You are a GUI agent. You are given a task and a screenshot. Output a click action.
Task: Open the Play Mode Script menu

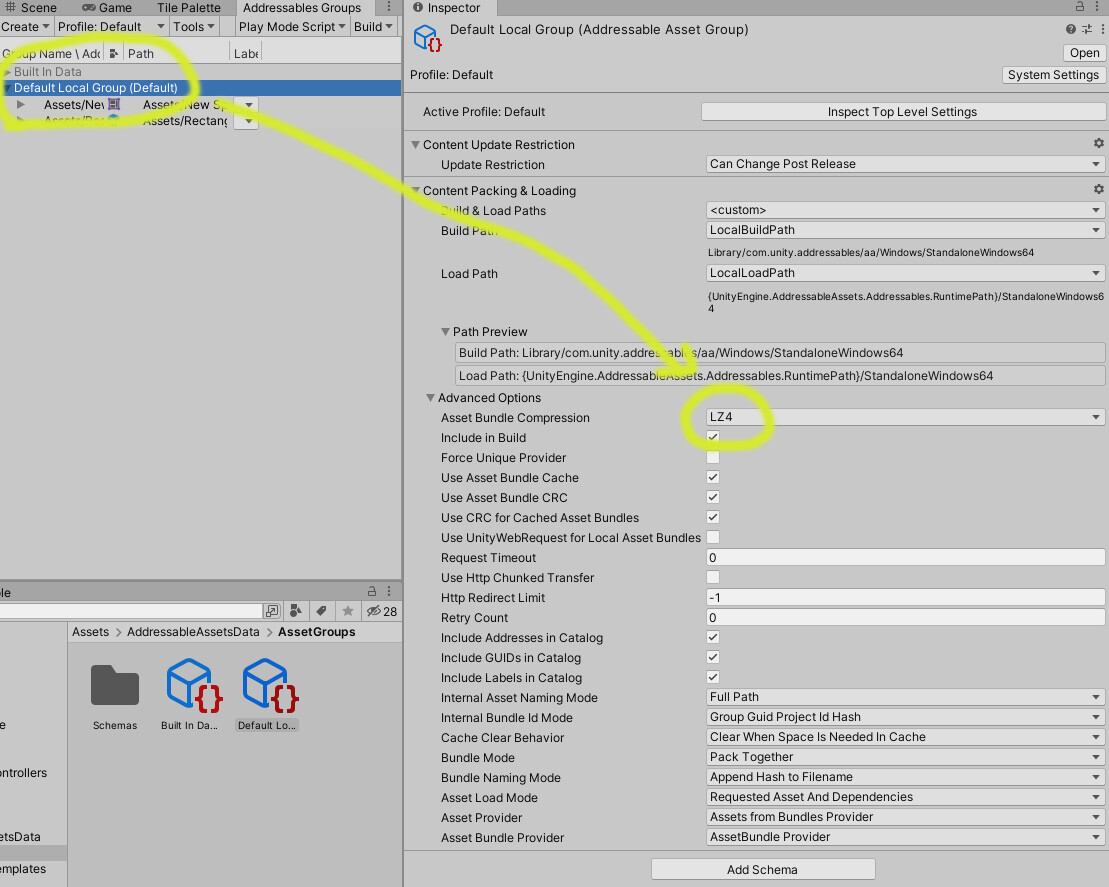pyautogui.click(x=291, y=26)
